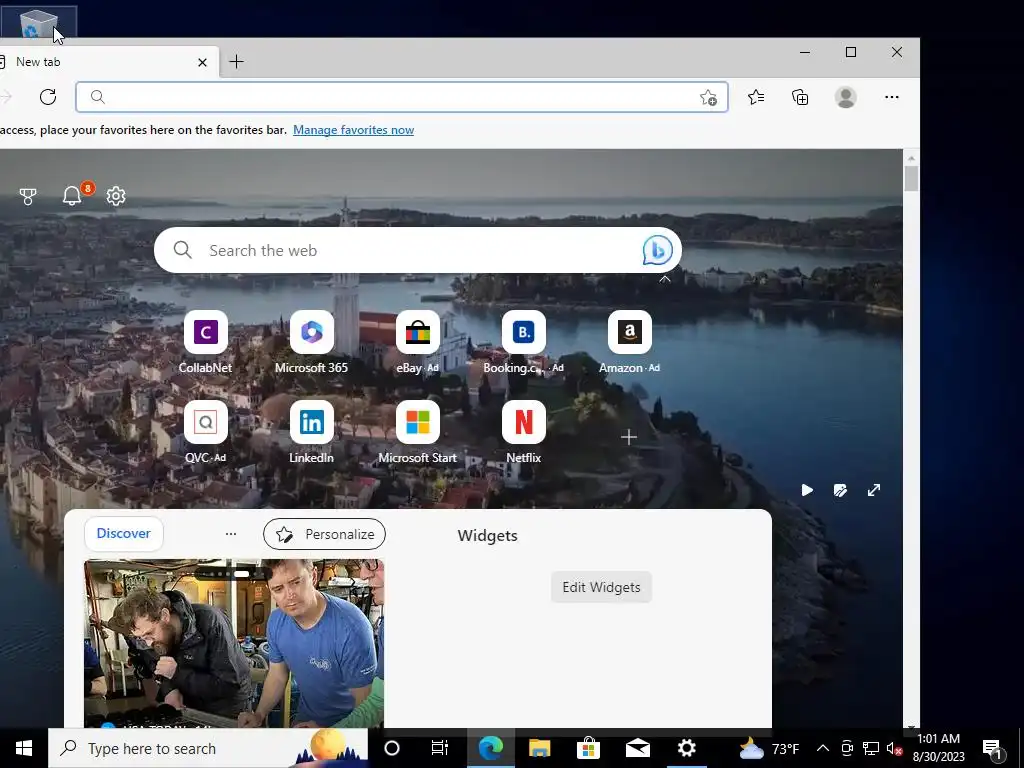Click Microsoft Edge taskbar icon

pos(490,748)
